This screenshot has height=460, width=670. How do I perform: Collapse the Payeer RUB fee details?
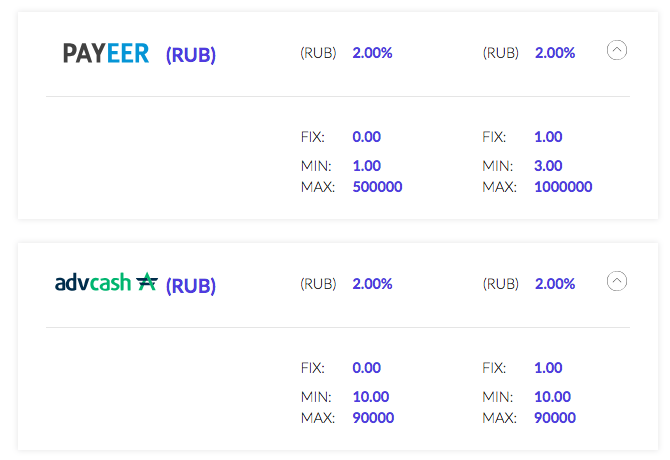[x=617, y=50]
